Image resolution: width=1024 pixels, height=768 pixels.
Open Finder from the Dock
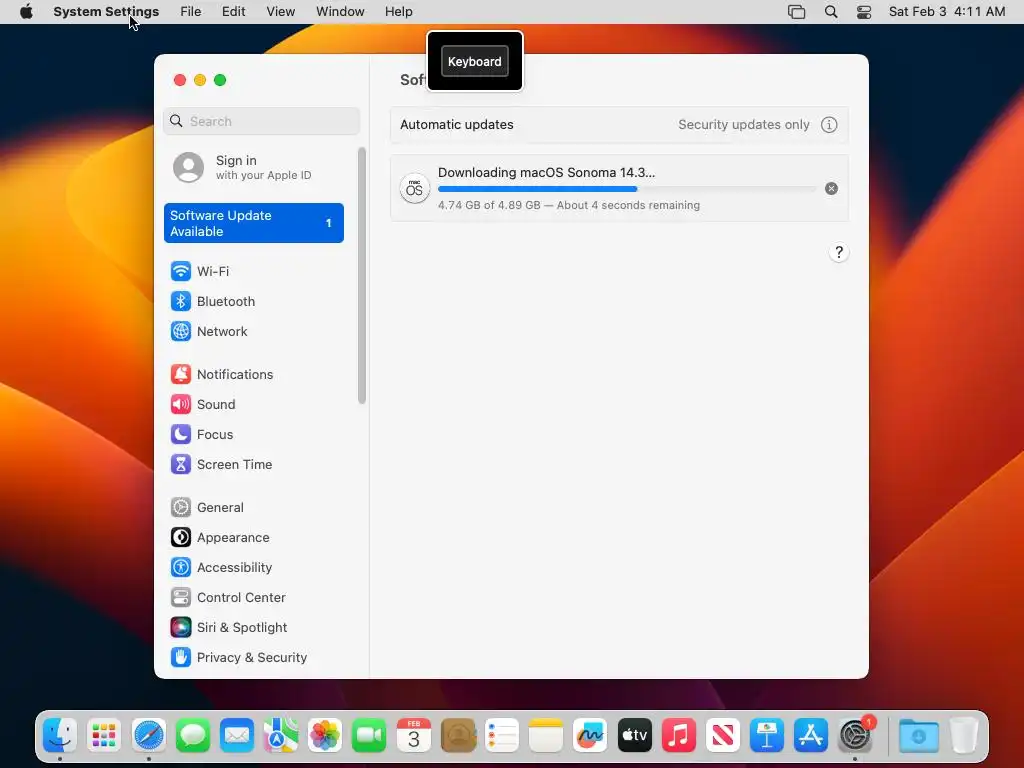point(59,735)
